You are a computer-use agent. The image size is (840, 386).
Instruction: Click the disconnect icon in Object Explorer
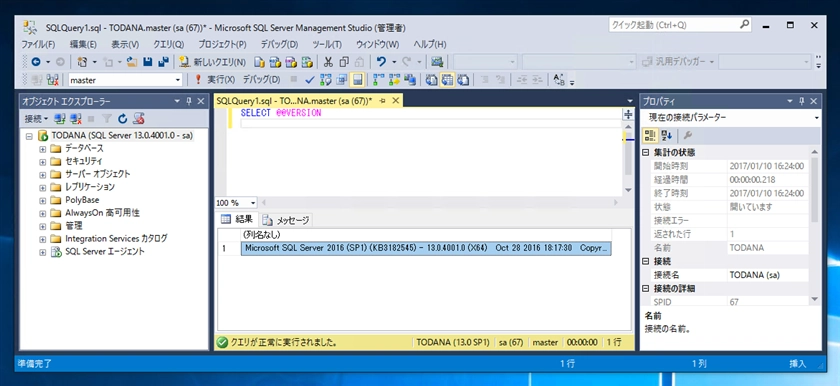(76, 118)
